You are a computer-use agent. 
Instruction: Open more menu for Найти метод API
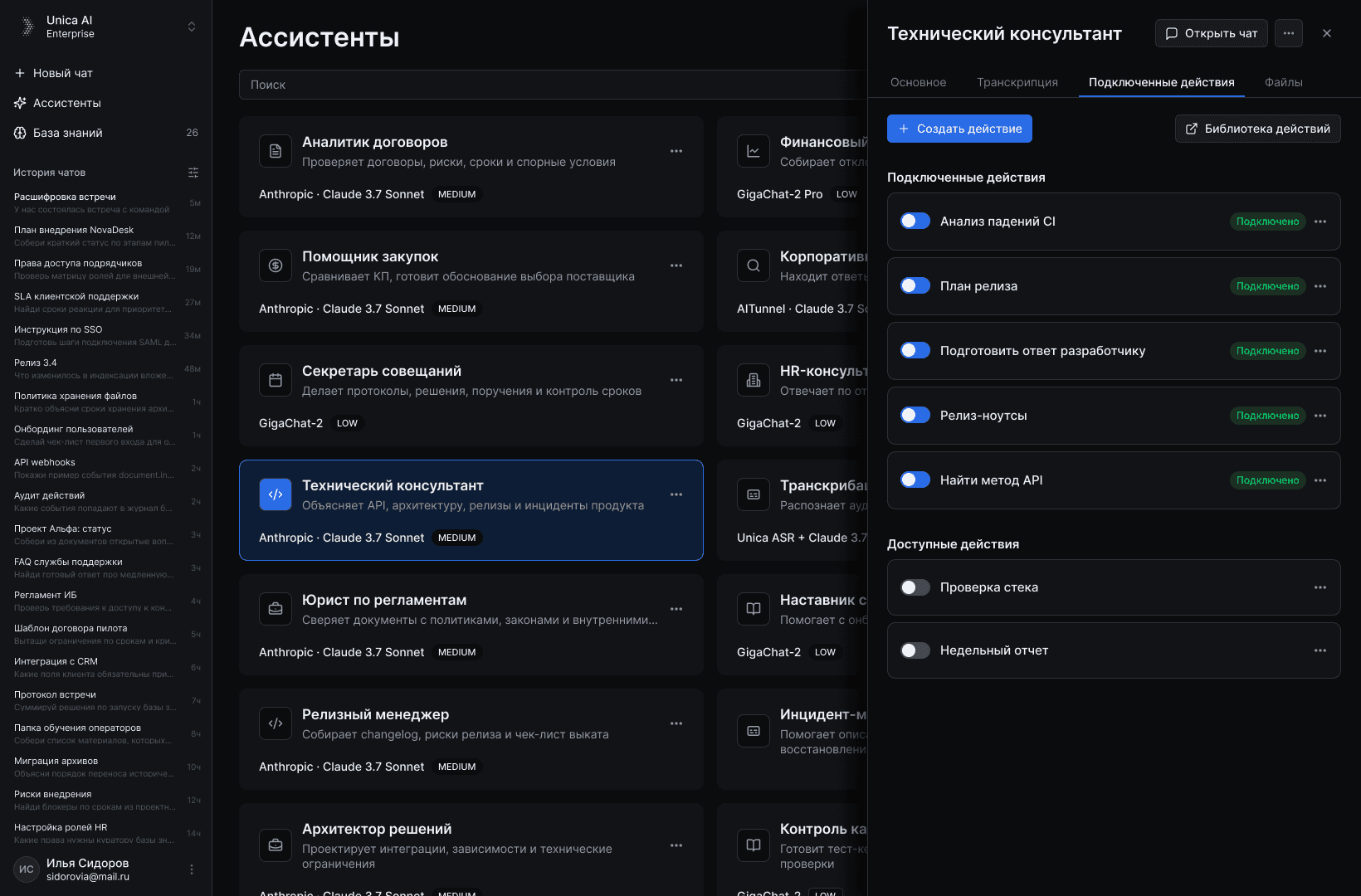click(1320, 480)
